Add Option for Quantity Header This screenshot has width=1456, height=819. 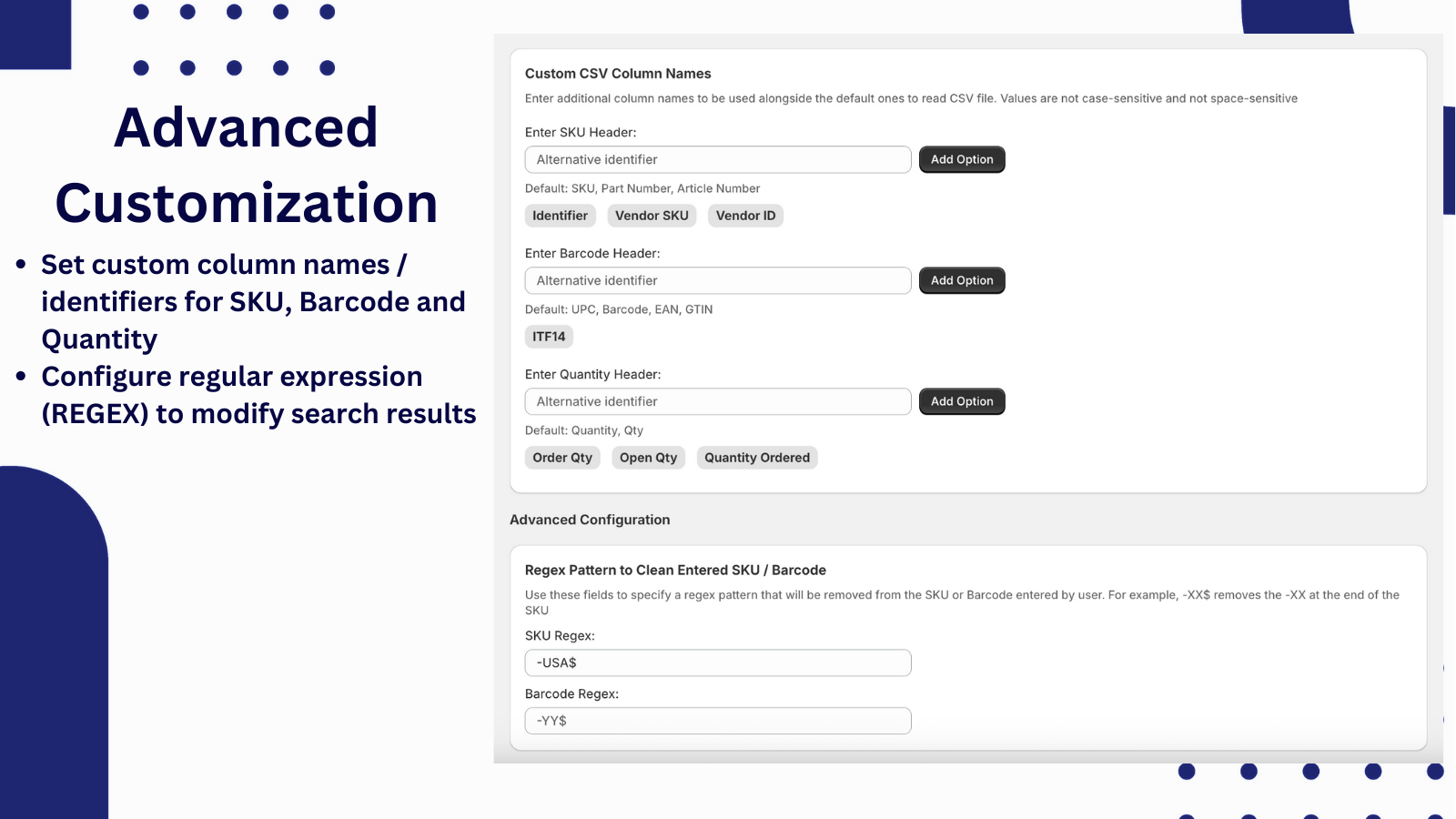pos(962,401)
